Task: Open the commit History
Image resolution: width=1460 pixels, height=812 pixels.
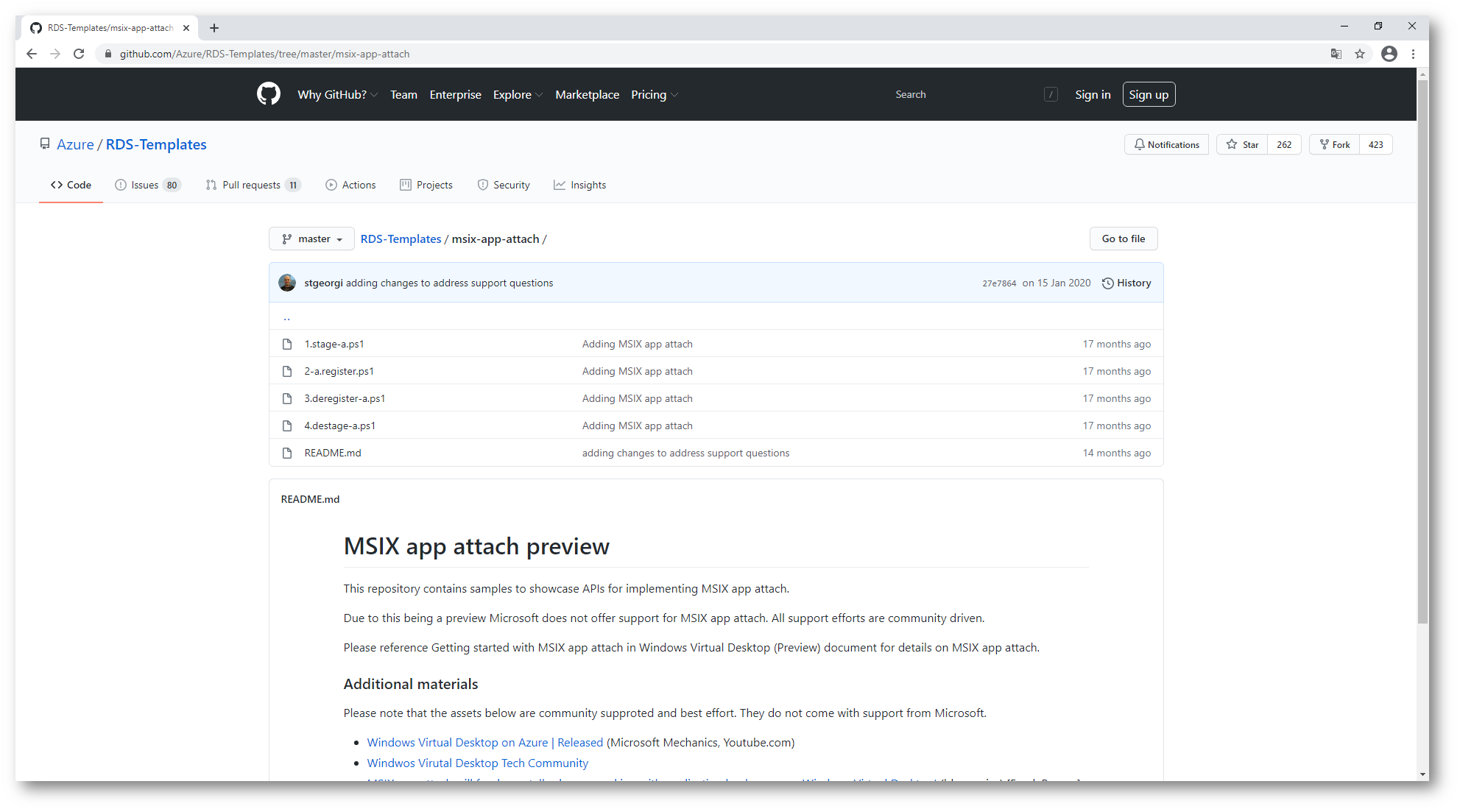Action: click(1126, 283)
